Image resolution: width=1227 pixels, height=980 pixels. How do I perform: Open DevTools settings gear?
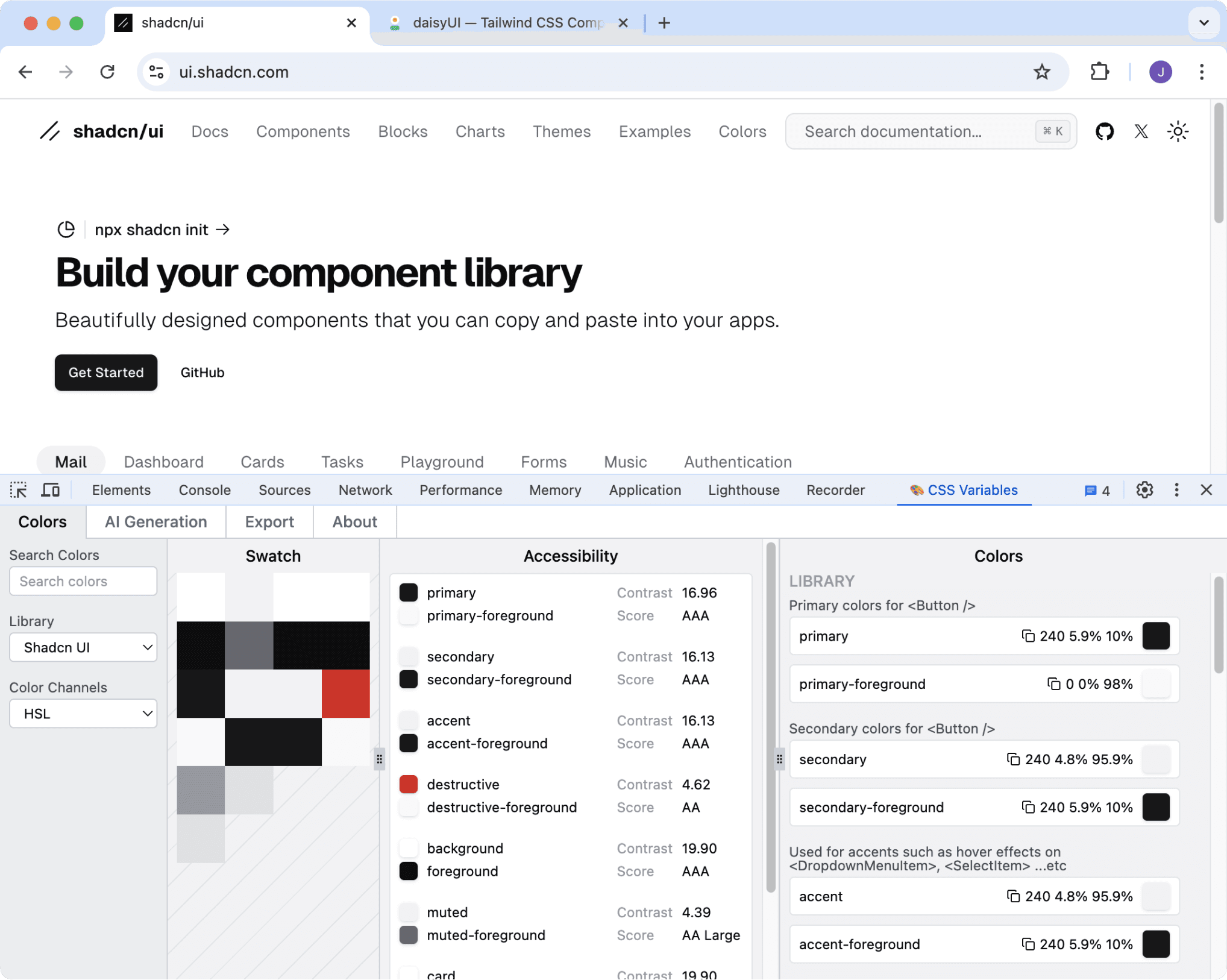[x=1144, y=490]
